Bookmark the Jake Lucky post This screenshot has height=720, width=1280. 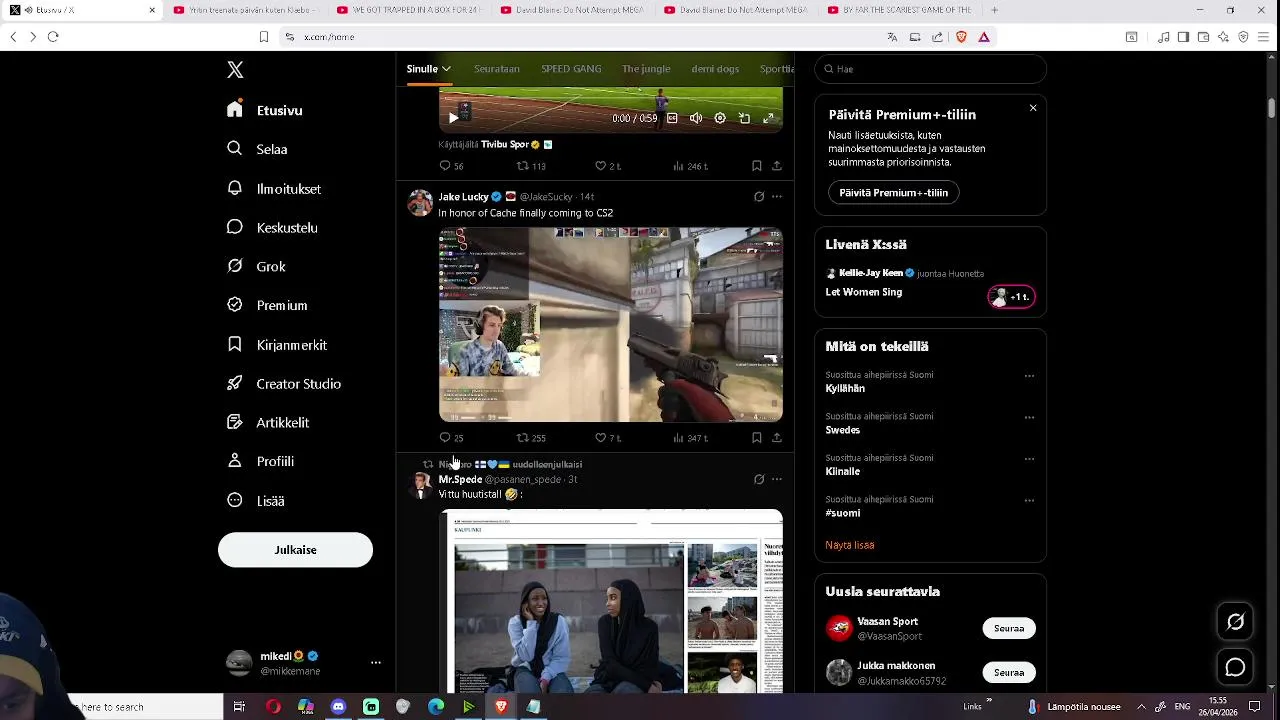[757, 438]
